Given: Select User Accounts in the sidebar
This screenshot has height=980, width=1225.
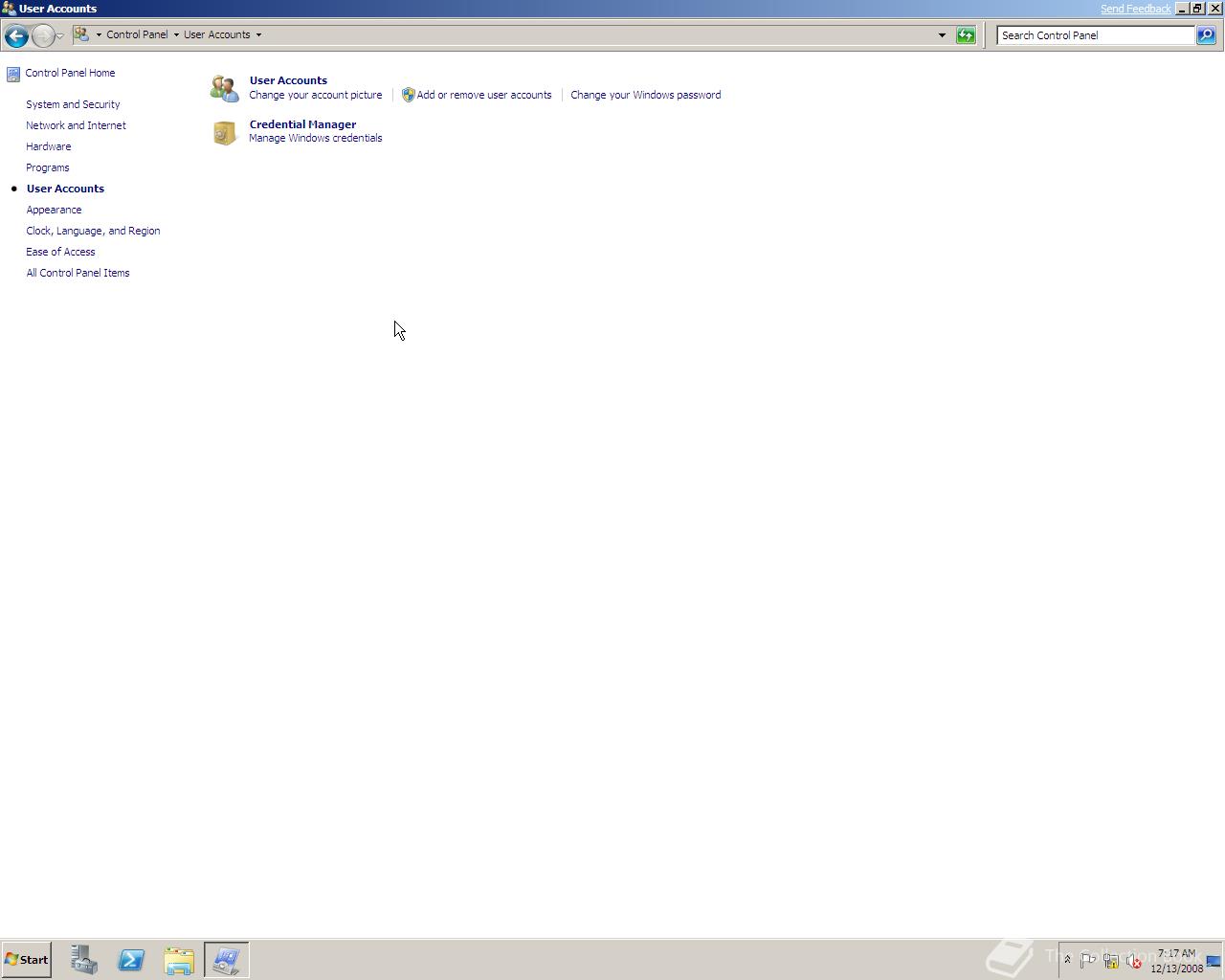Looking at the screenshot, I should tap(65, 189).
